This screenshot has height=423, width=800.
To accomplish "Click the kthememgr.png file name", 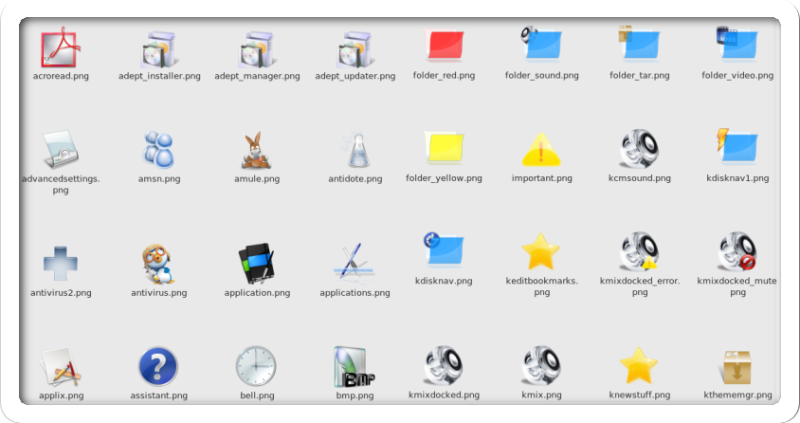I will 737,395.
